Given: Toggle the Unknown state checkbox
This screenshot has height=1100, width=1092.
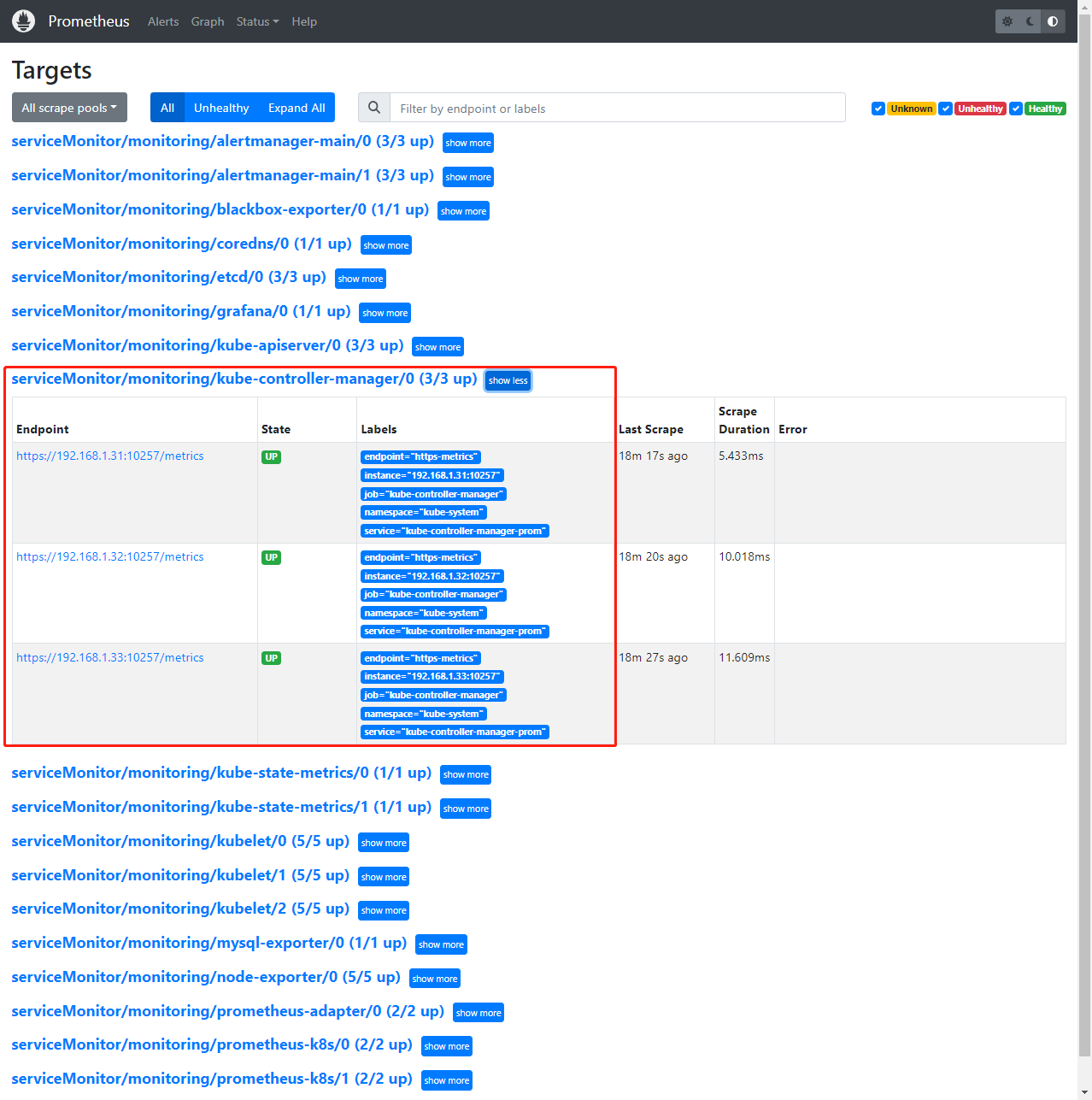Looking at the screenshot, I should coord(878,109).
